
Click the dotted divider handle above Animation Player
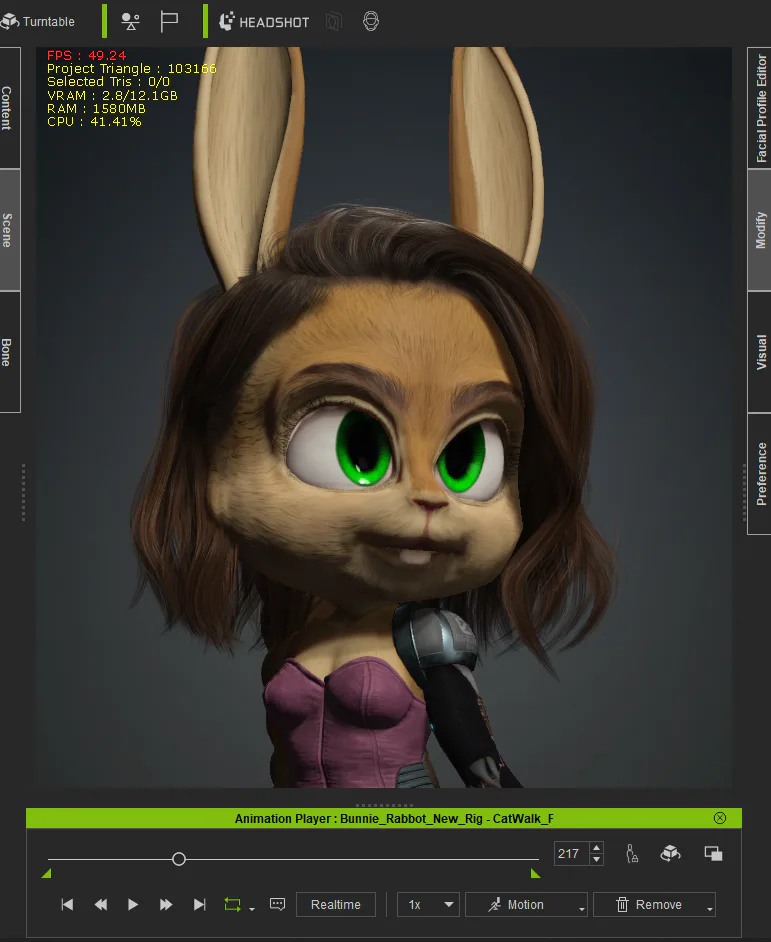tap(385, 805)
